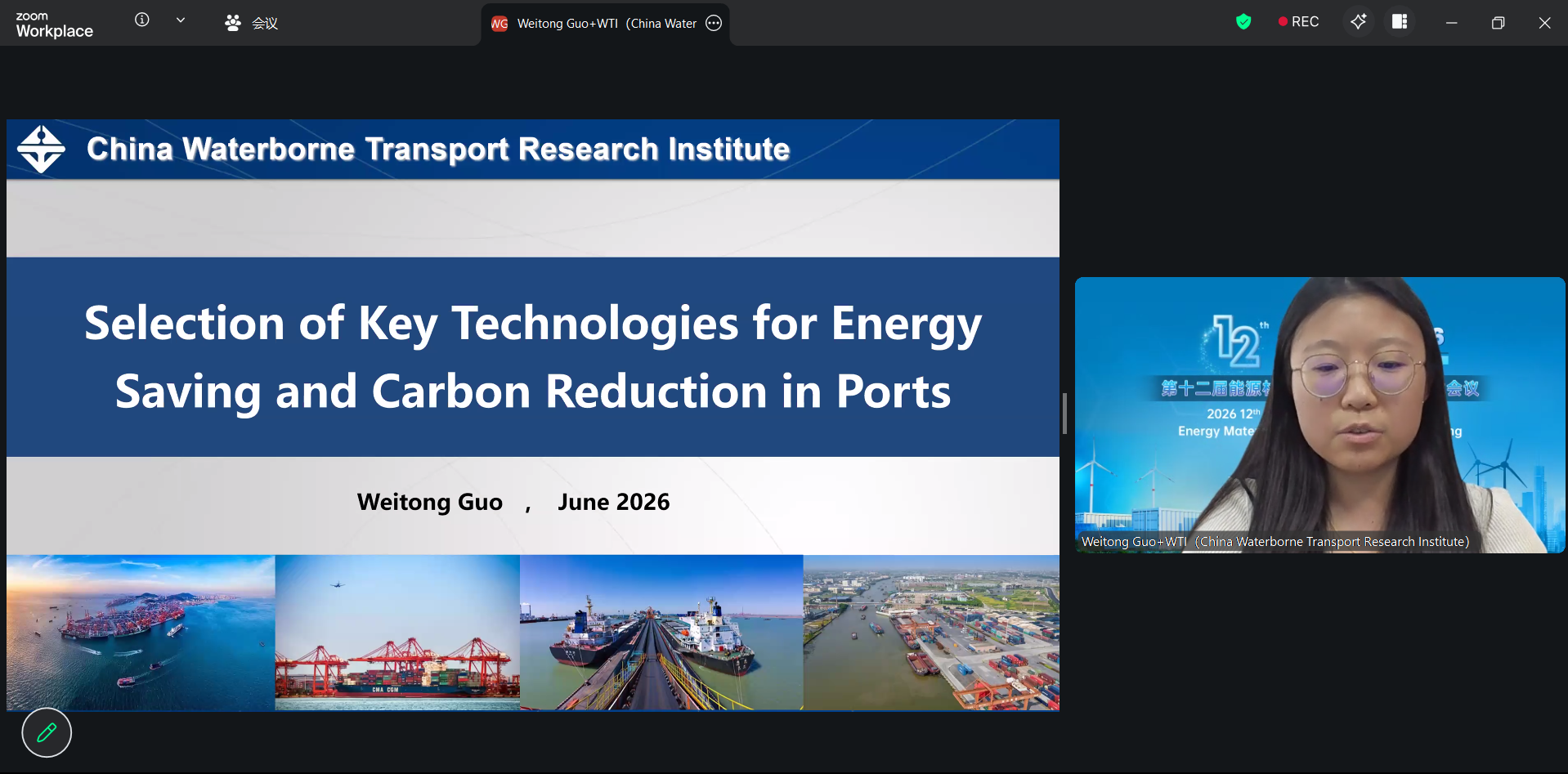The width and height of the screenshot is (1568, 774).
Task: Click the red REC recording indicator
Action: click(x=1298, y=22)
